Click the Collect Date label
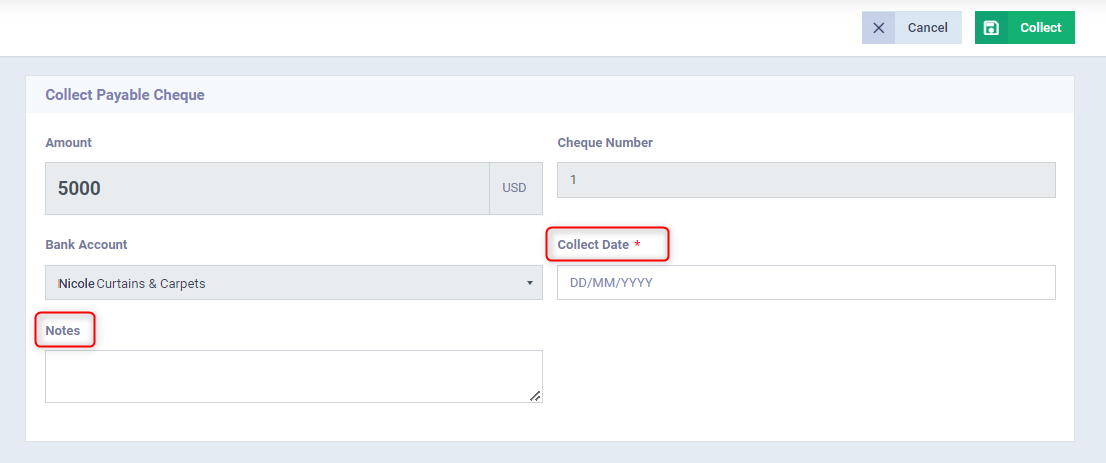 pos(593,244)
